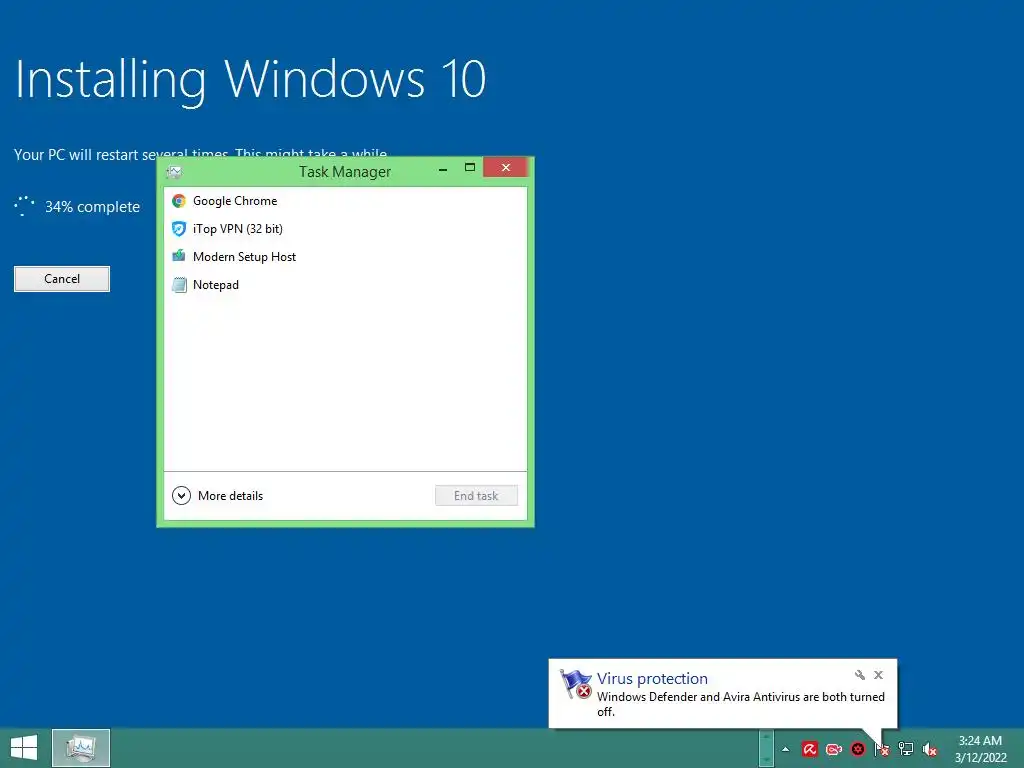1024x768 pixels.
Task: Click the Google Chrome app icon
Action: (x=179, y=200)
